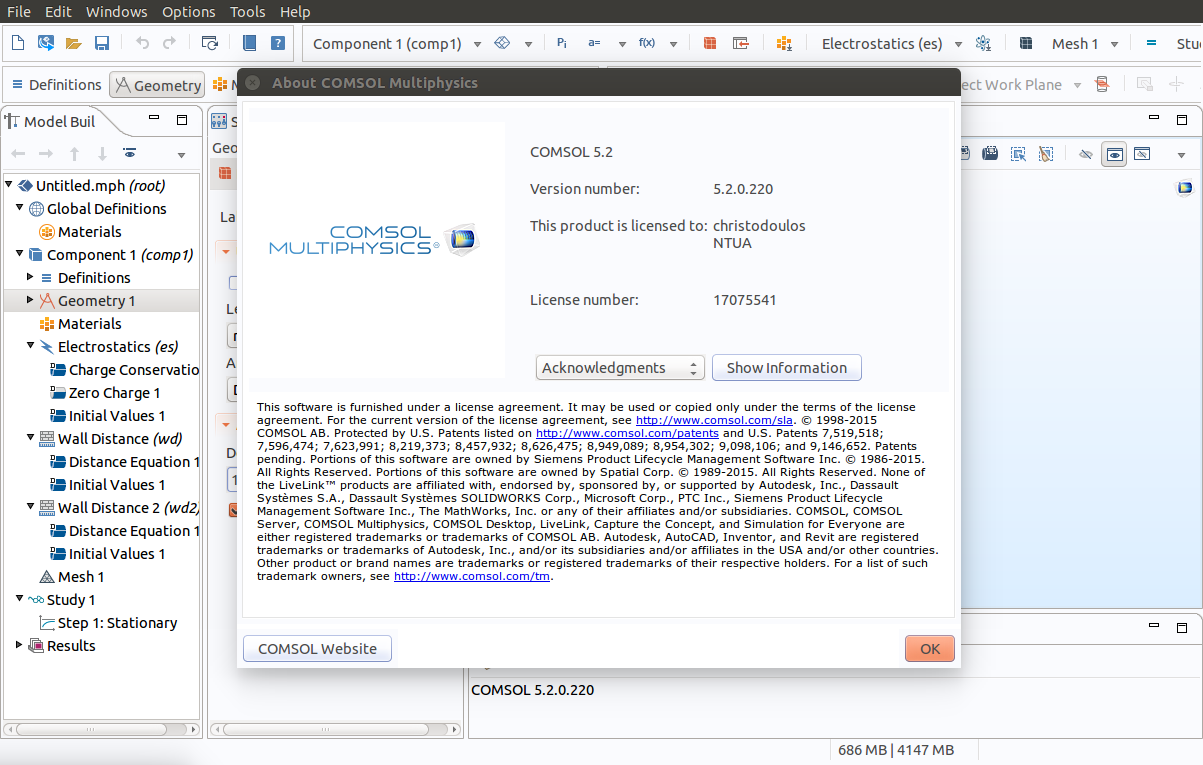Collapse the Electrostatics (es) node

click(31, 346)
